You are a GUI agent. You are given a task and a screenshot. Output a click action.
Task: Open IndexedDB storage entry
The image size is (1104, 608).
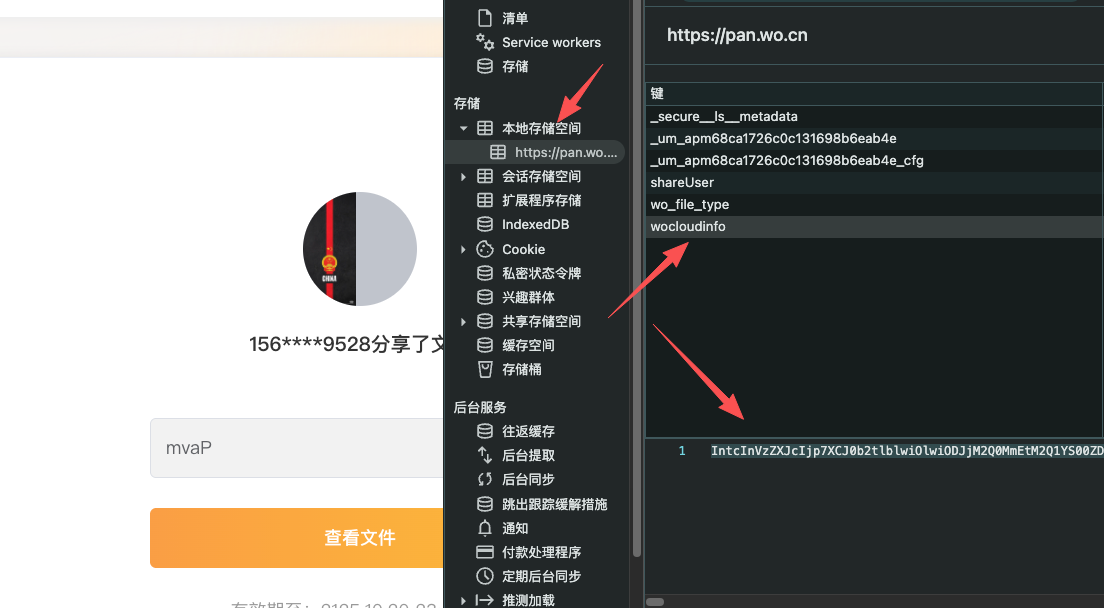(x=535, y=225)
